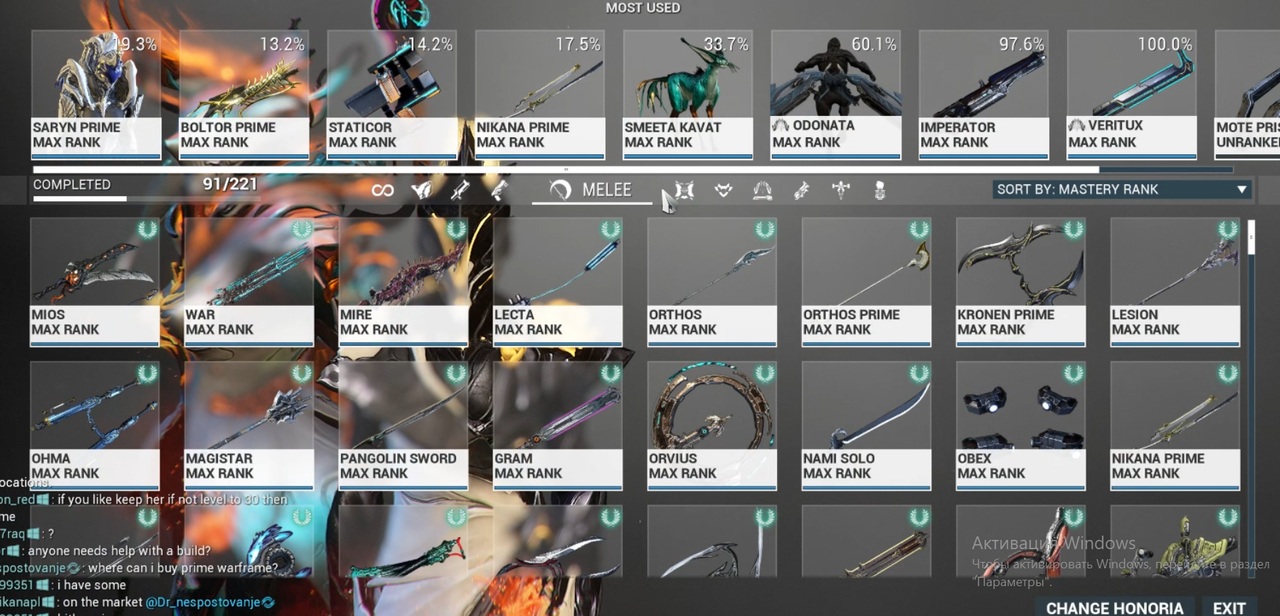Viewport: 1280px width, 616px height.
Task: Click the mastery laurel badge on ORTHOS card
Action: click(x=765, y=230)
